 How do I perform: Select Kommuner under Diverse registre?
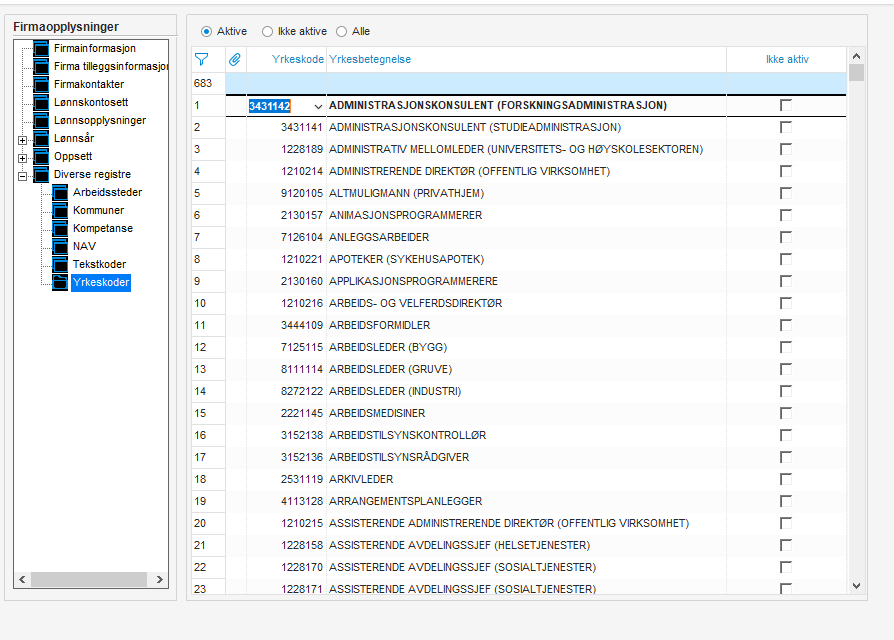98,210
